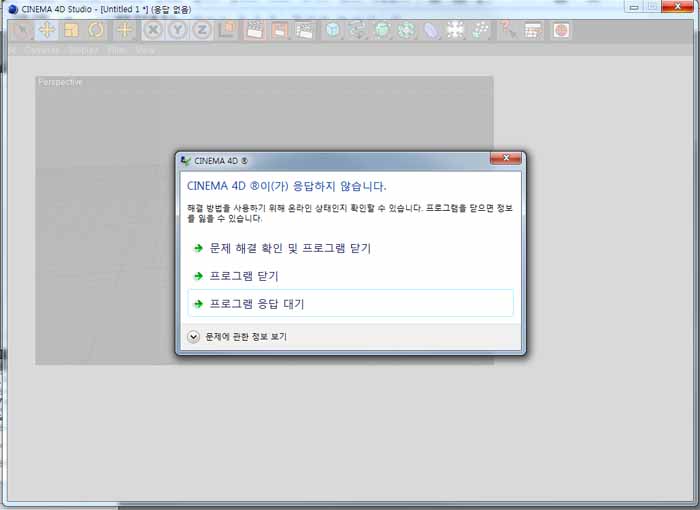700x510 pixels.
Task: Open the Filter viewport menu
Action: (117, 49)
